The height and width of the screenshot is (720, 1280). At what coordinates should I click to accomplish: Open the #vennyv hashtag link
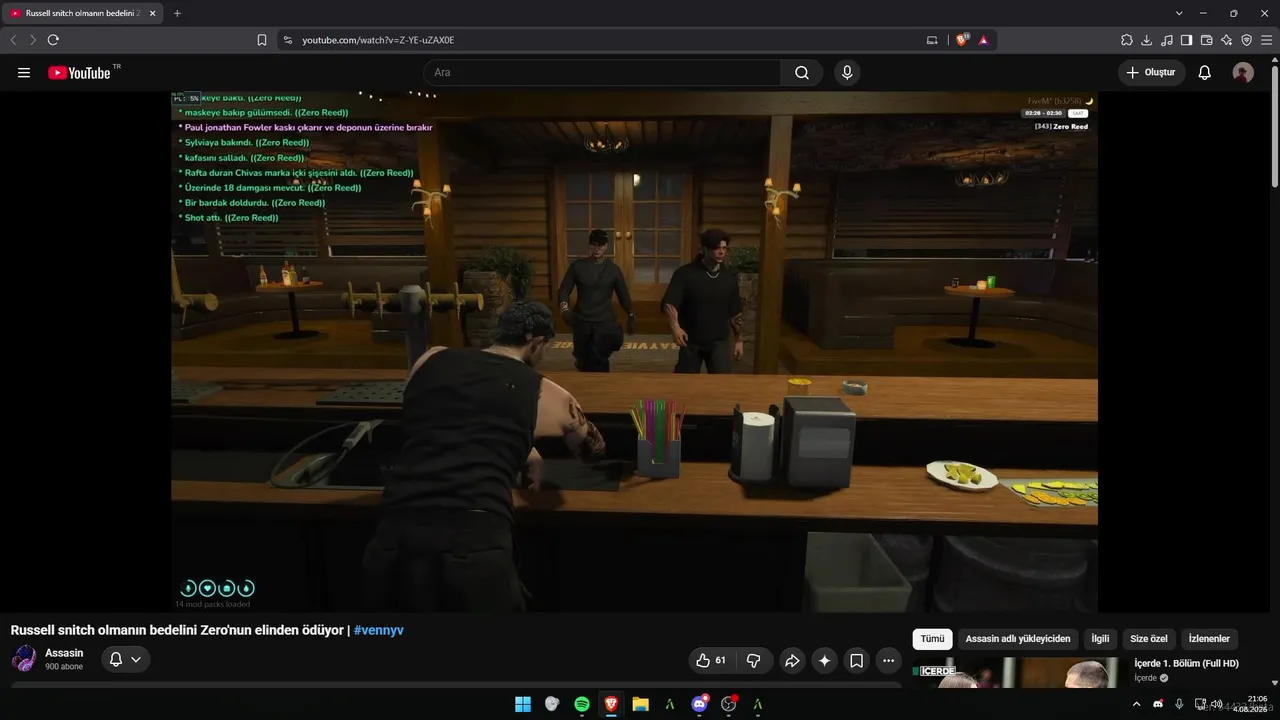tap(378, 630)
